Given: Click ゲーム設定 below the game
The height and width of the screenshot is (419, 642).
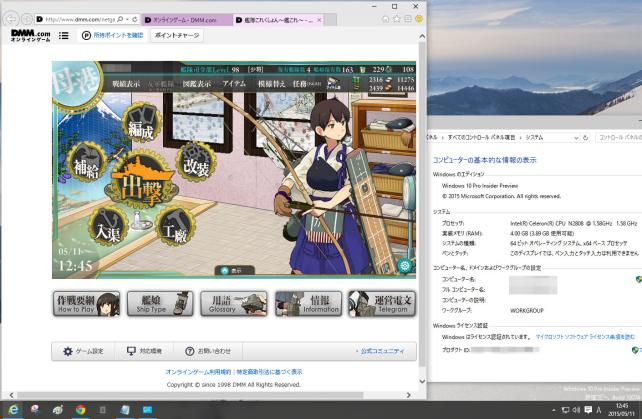Looking at the screenshot, I should [x=83, y=351].
